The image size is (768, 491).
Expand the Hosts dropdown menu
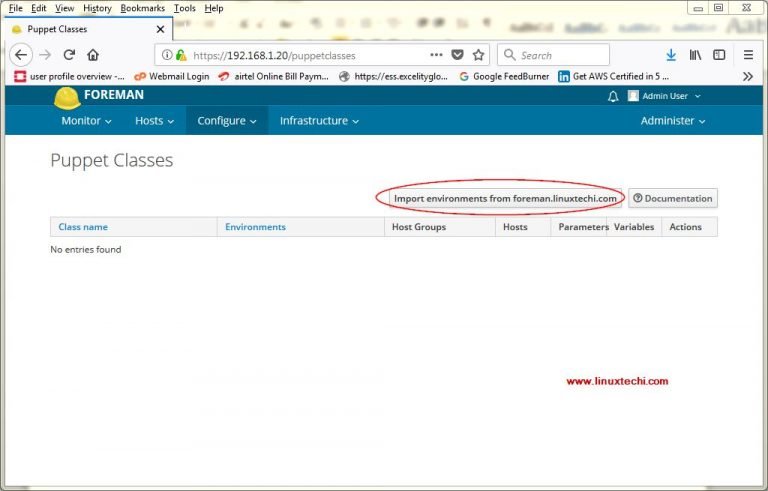tap(154, 121)
